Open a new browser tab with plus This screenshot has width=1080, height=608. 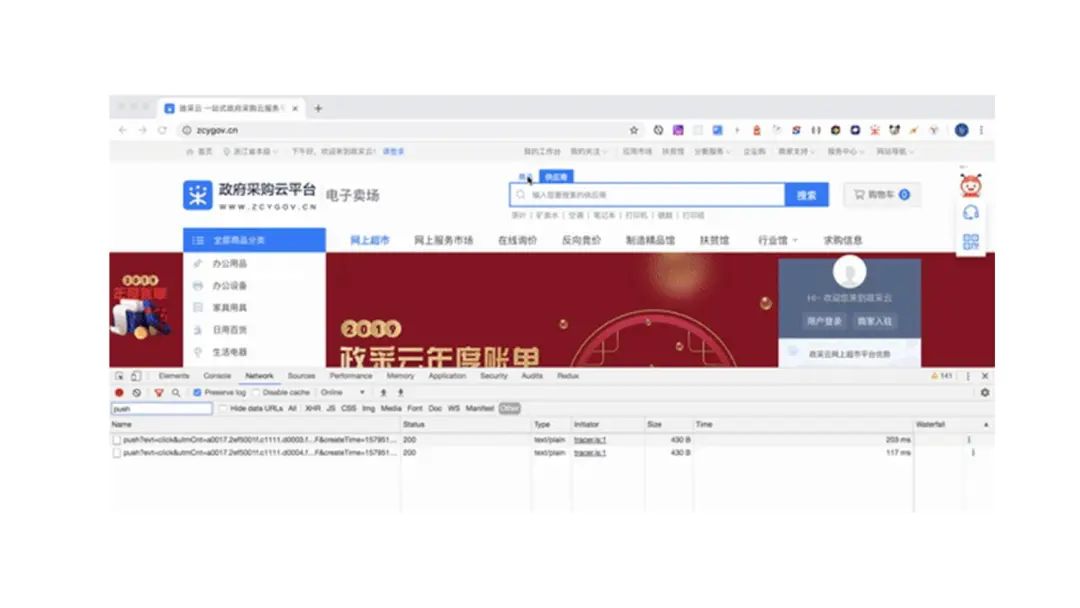pos(318,108)
